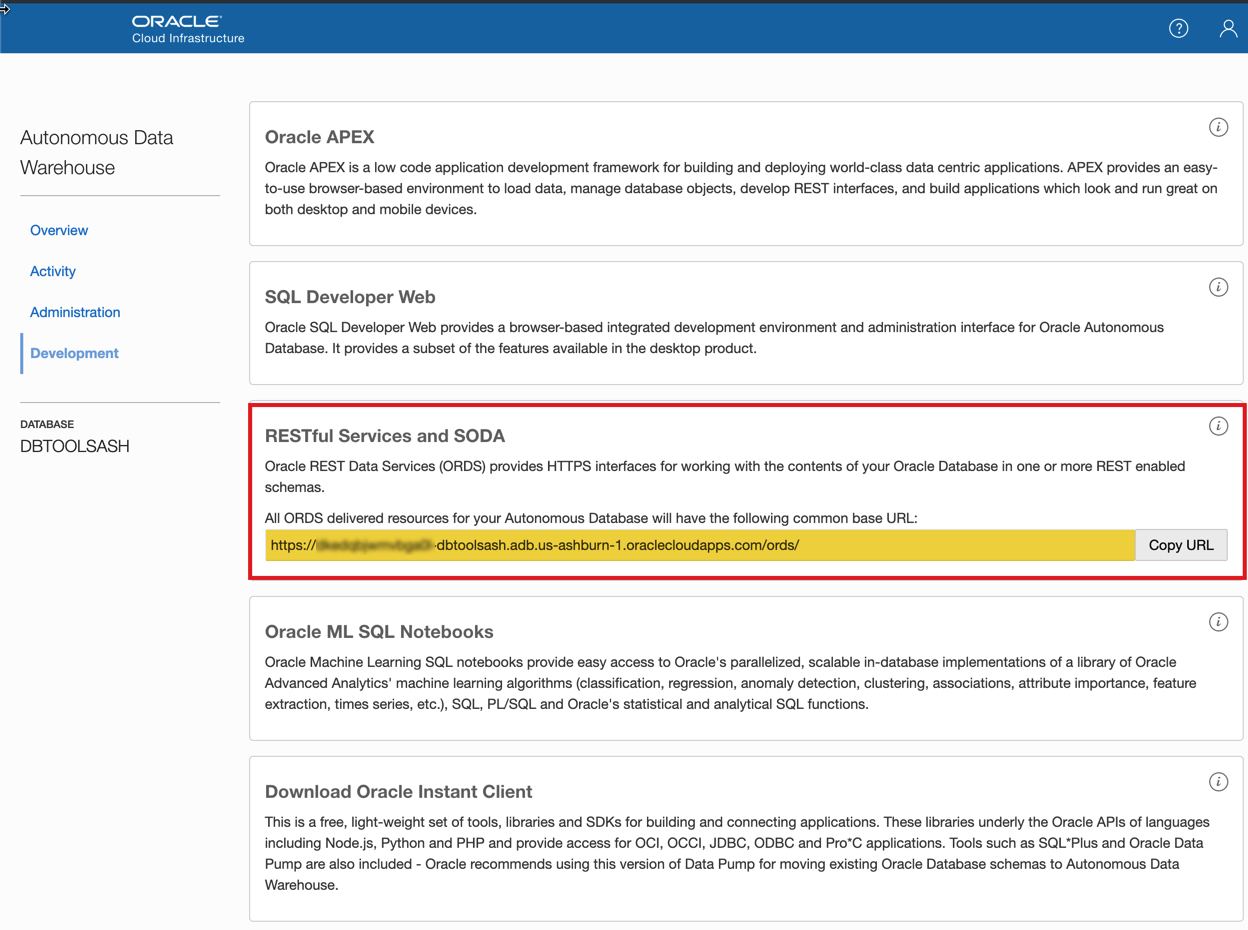Select the Development section
Screen dimensions: 1248x930
click(x=74, y=353)
